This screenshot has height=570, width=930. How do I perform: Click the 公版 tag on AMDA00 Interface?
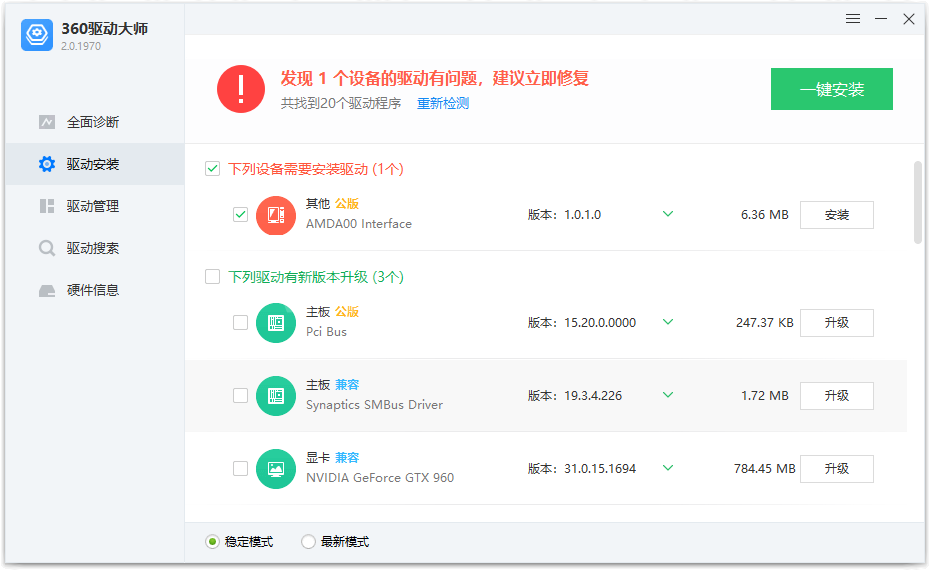click(347, 204)
